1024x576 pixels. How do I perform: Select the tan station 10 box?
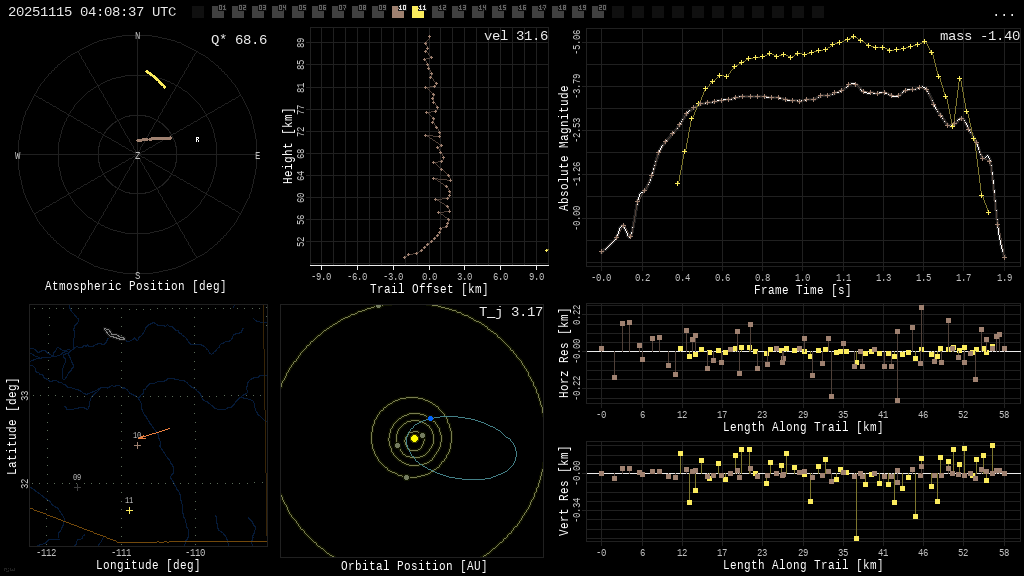398,12
